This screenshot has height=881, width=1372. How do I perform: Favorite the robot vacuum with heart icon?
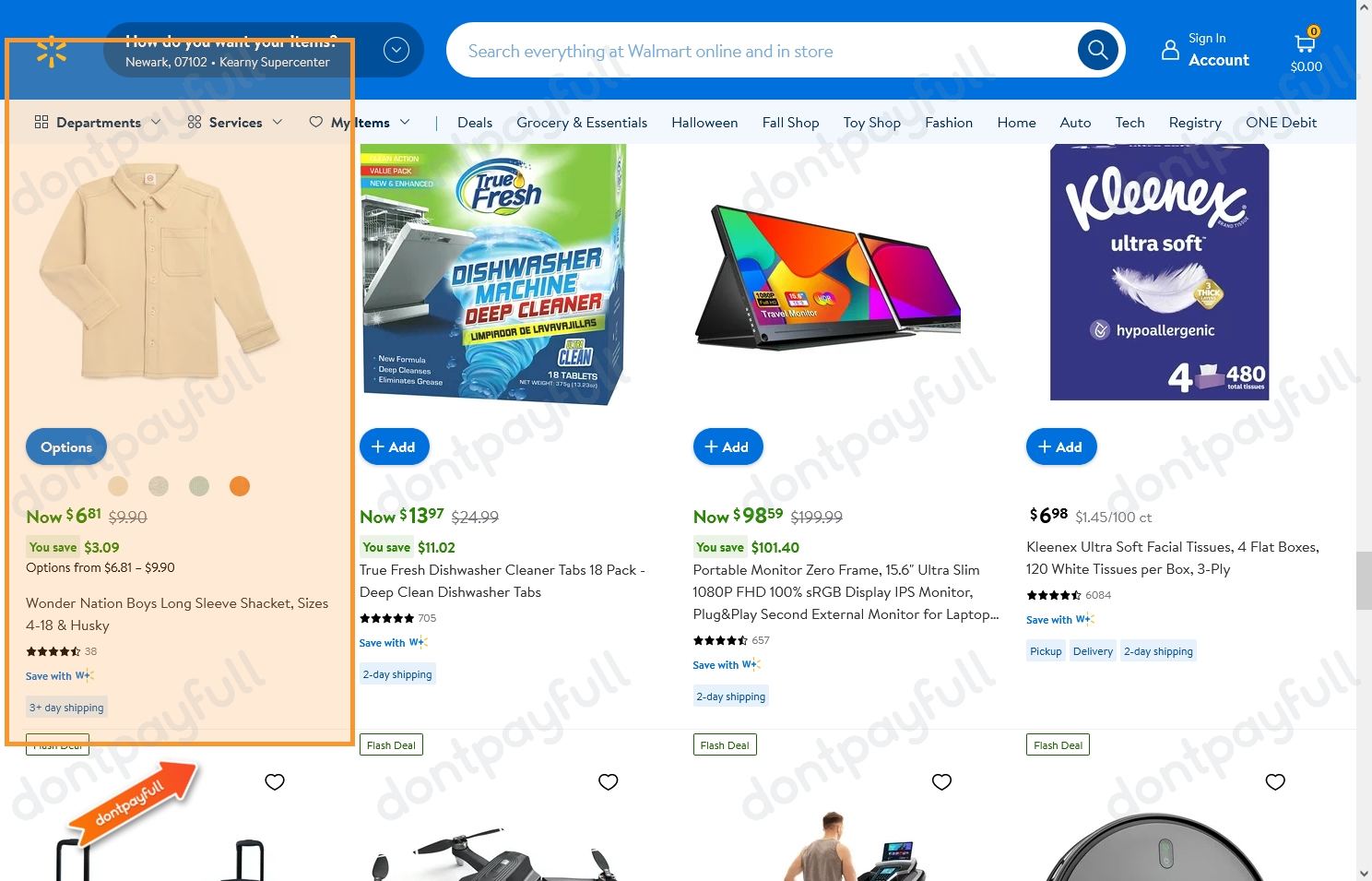click(1275, 781)
